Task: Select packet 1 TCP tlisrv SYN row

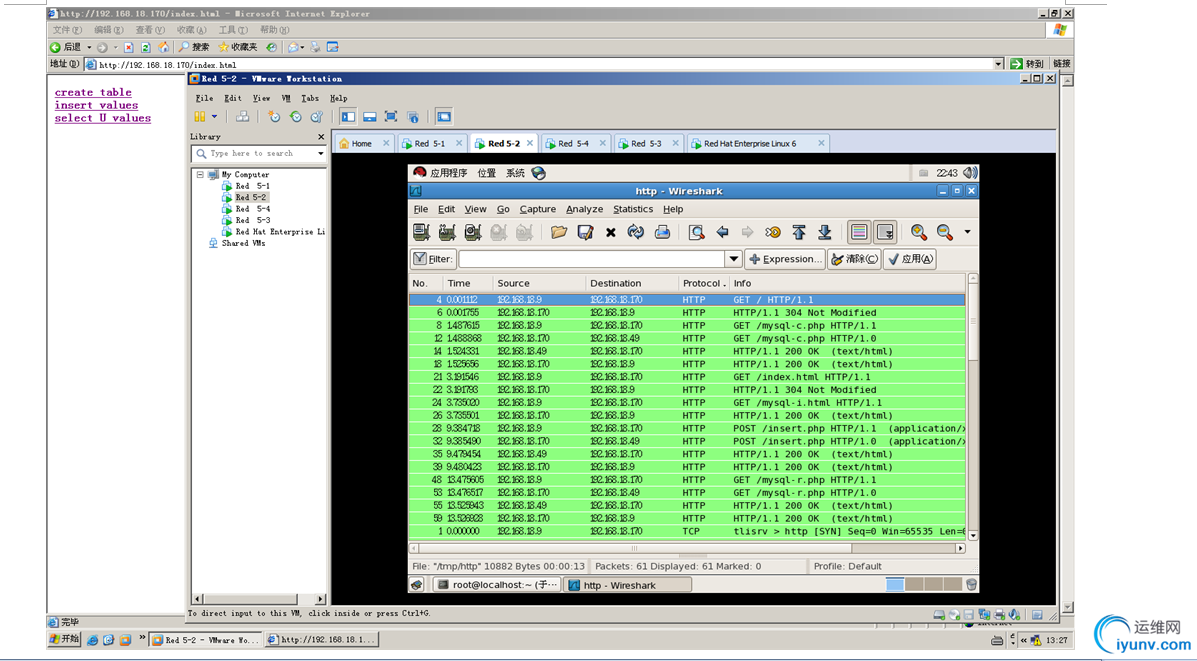Action: pyautogui.click(x=687, y=531)
